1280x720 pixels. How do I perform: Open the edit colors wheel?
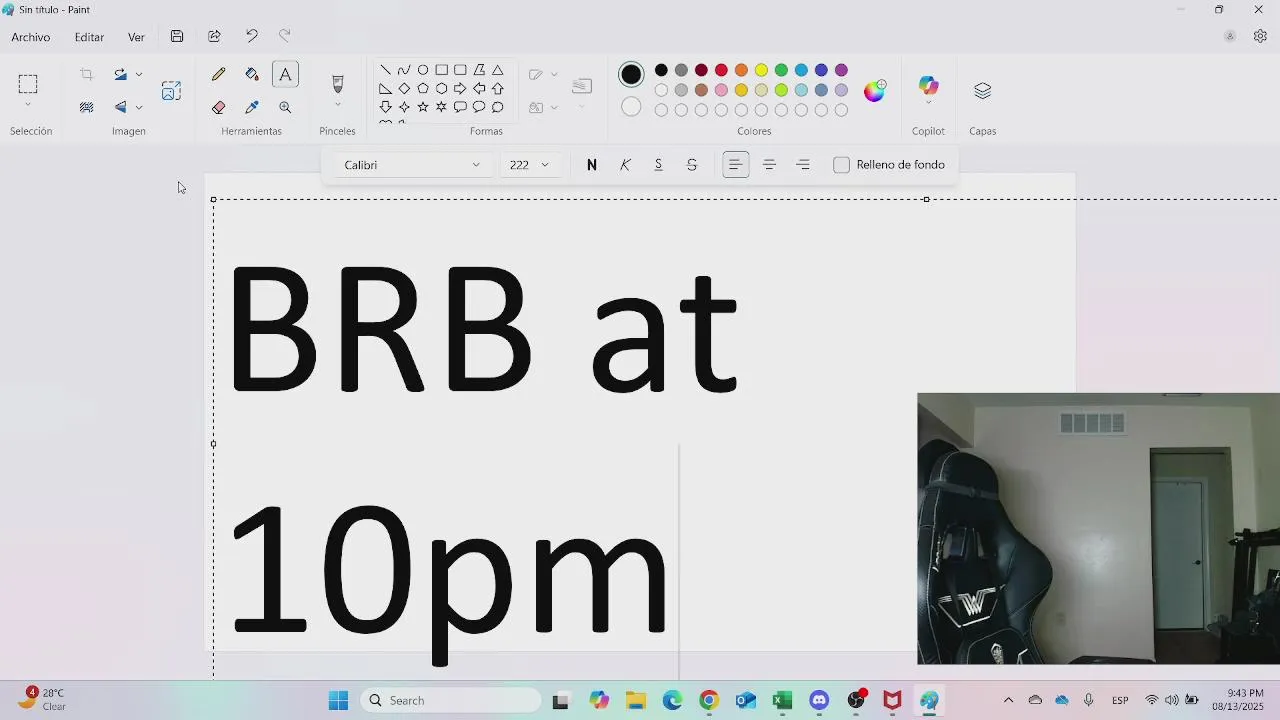(x=875, y=91)
